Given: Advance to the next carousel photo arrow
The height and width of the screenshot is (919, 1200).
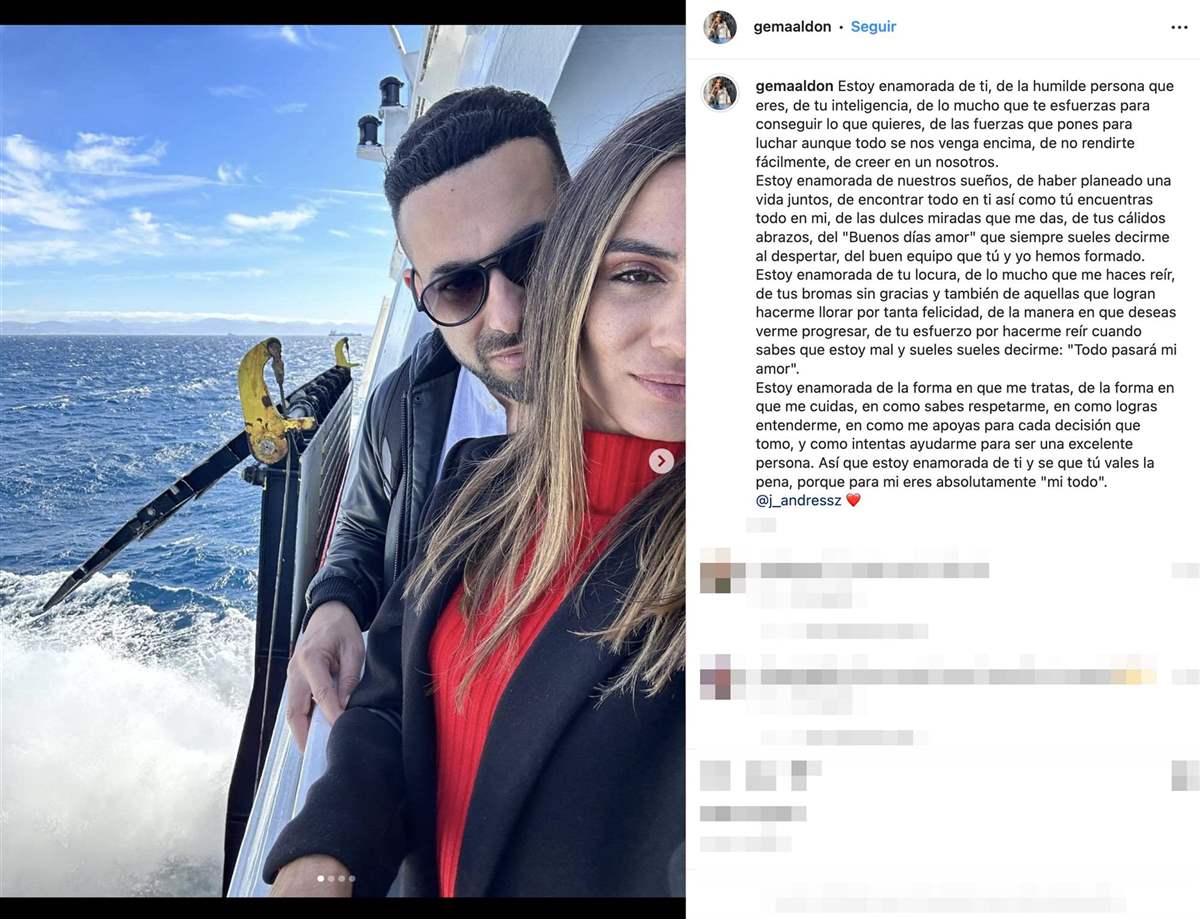Looking at the screenshot, I should coord(661,461).
